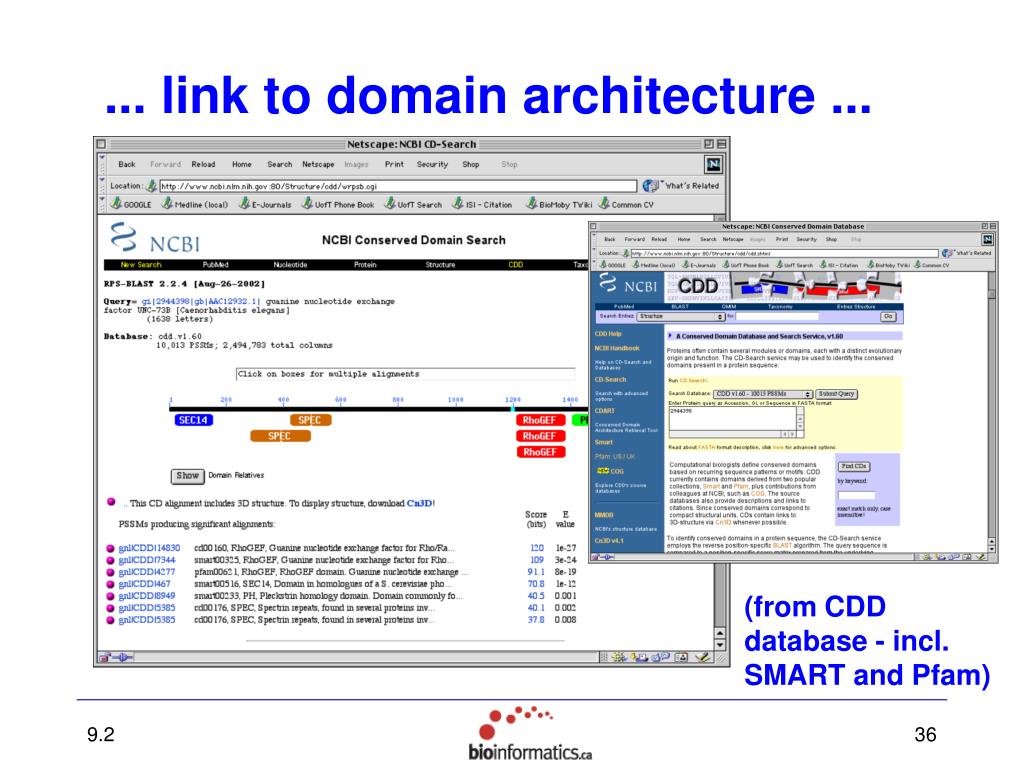Click Submit Query button in CDD window

[837, 394]
